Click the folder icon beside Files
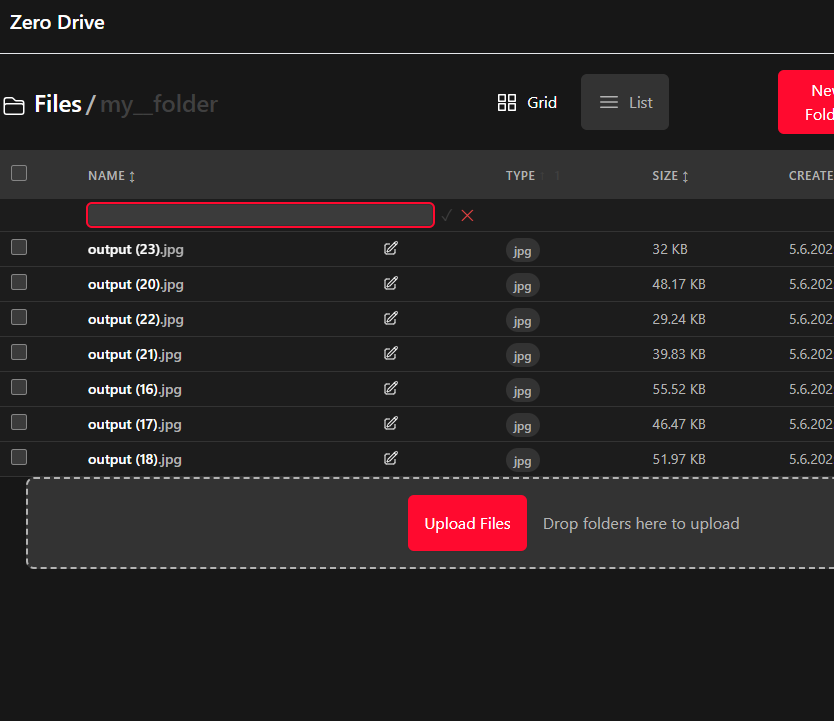 tap(14, 105)
